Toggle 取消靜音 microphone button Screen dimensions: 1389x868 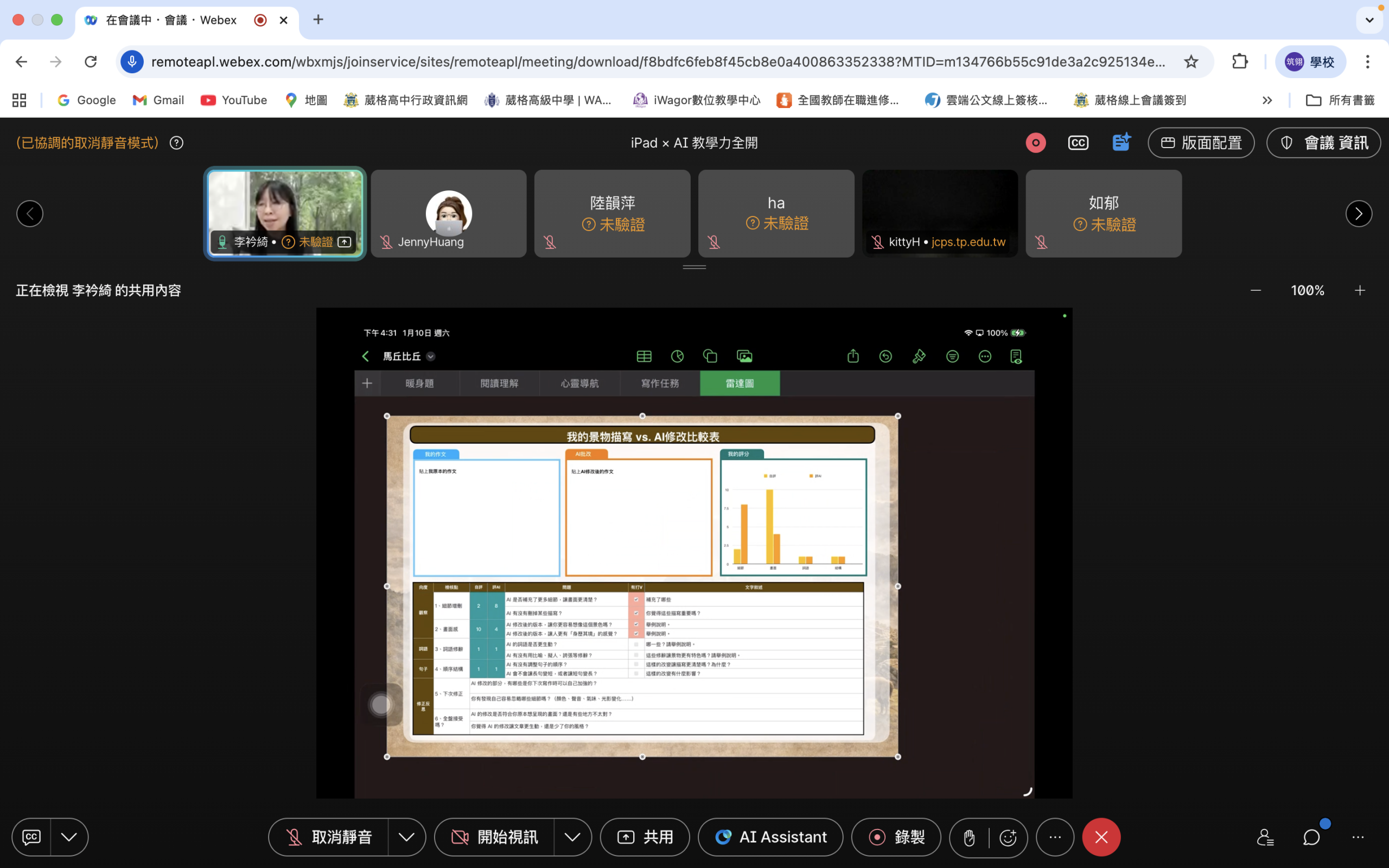click(x=329, y=837)
